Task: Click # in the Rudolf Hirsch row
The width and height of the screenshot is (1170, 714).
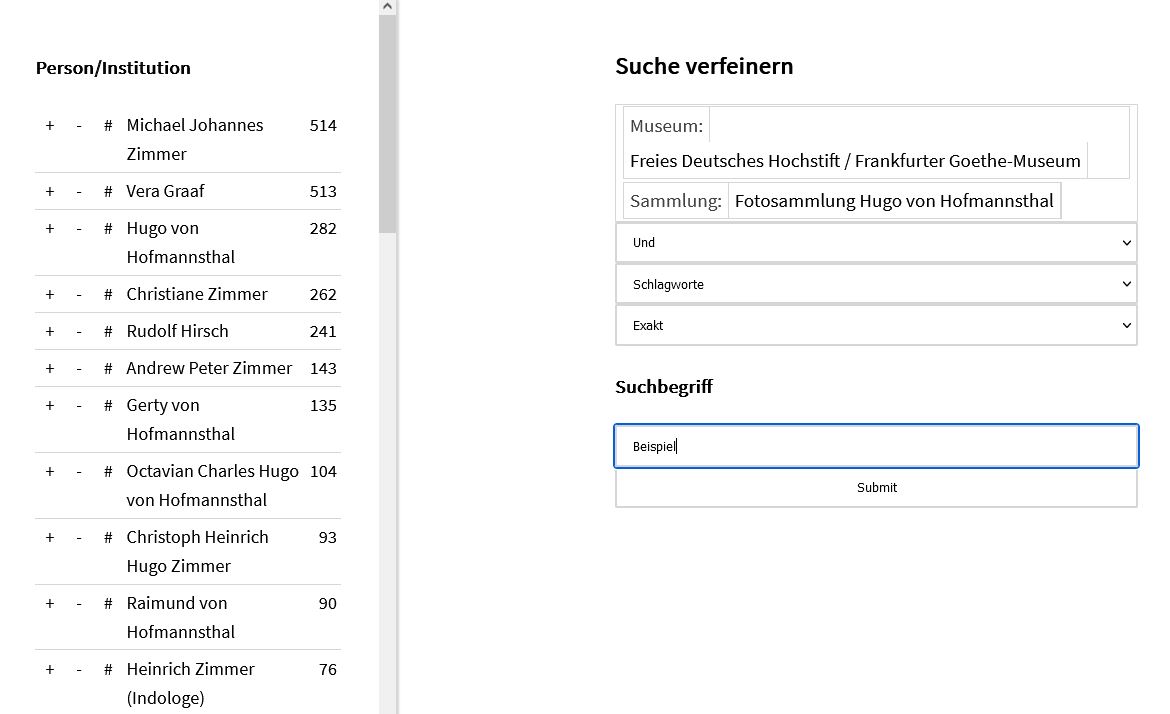Action: pyautogui.click(x=108, y=331)
